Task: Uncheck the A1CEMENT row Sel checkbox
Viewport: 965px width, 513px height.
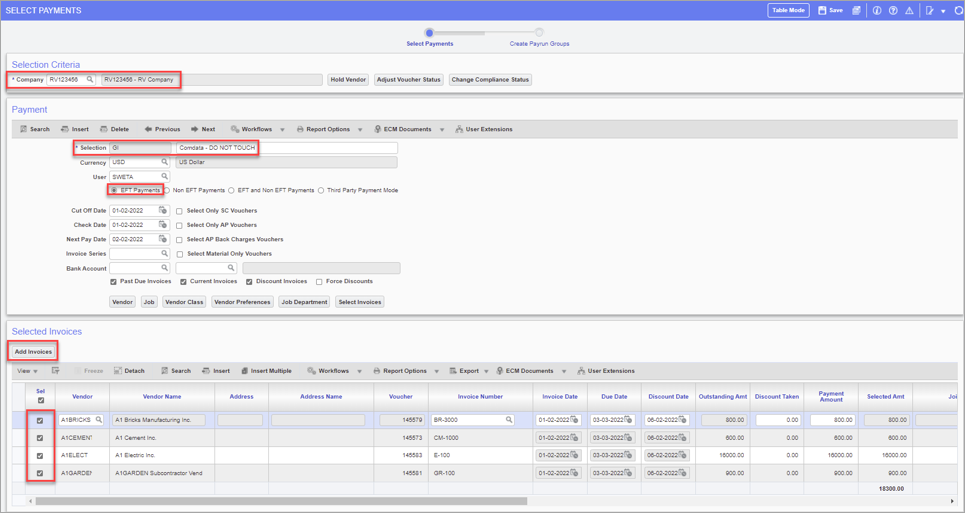Action: click(x=40, y=438)
